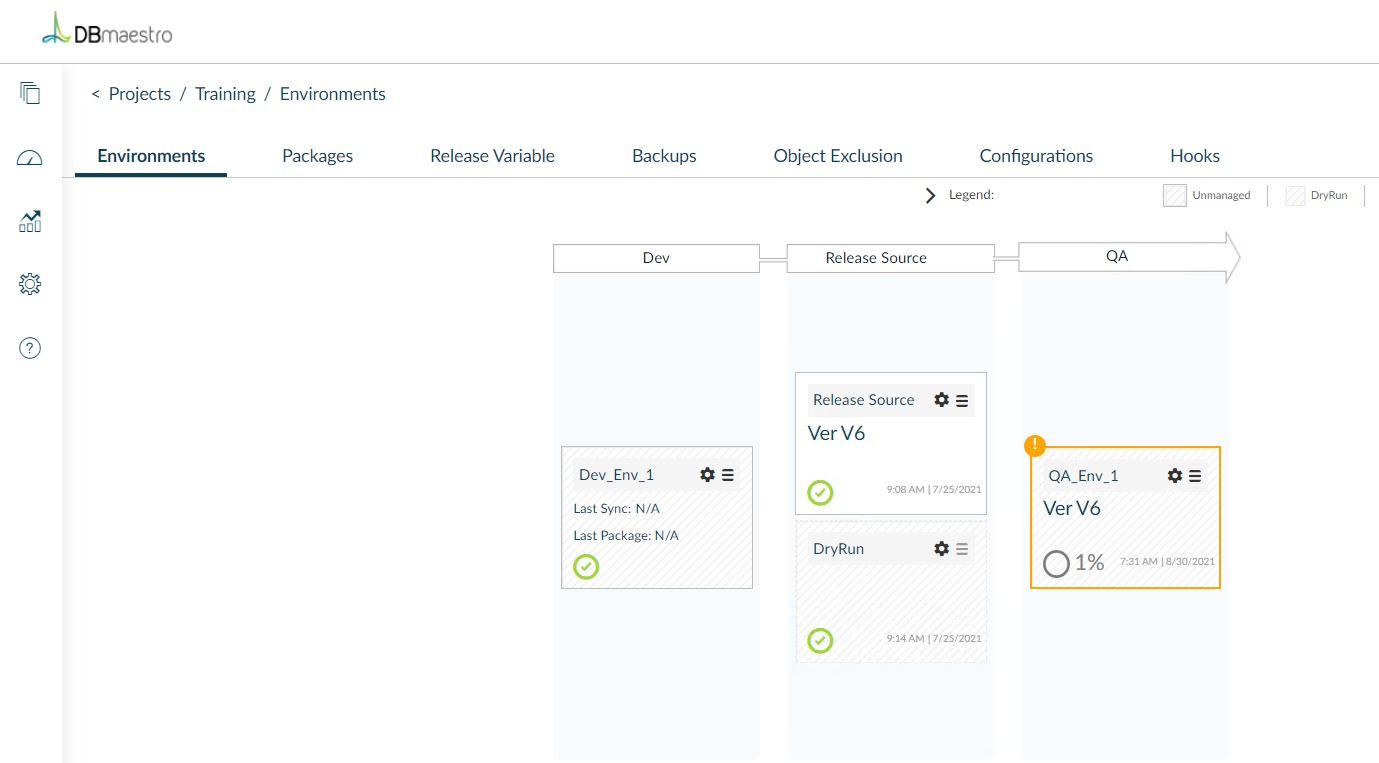Open settings gear on the QA_Env_1 card
Viewport: 1379px width, 763px height.
[x=1174, y=475]
